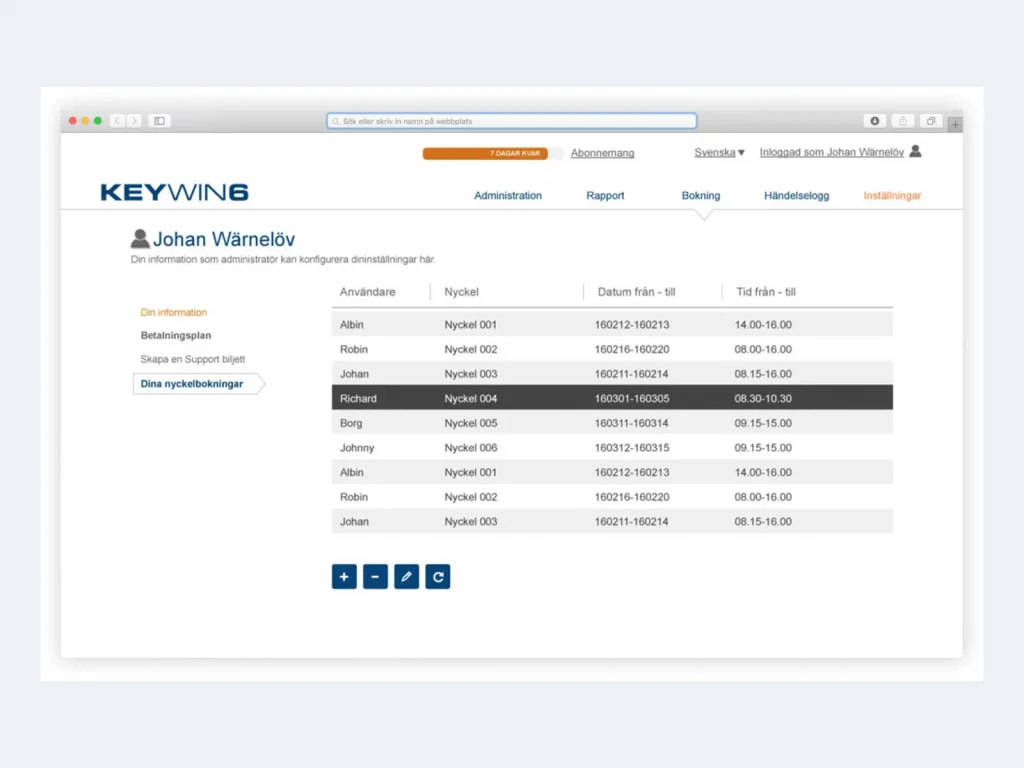Click the Tid från - till header
Image resolution: width=1024 pixels, height=768 pixels.
coord(765,292)
